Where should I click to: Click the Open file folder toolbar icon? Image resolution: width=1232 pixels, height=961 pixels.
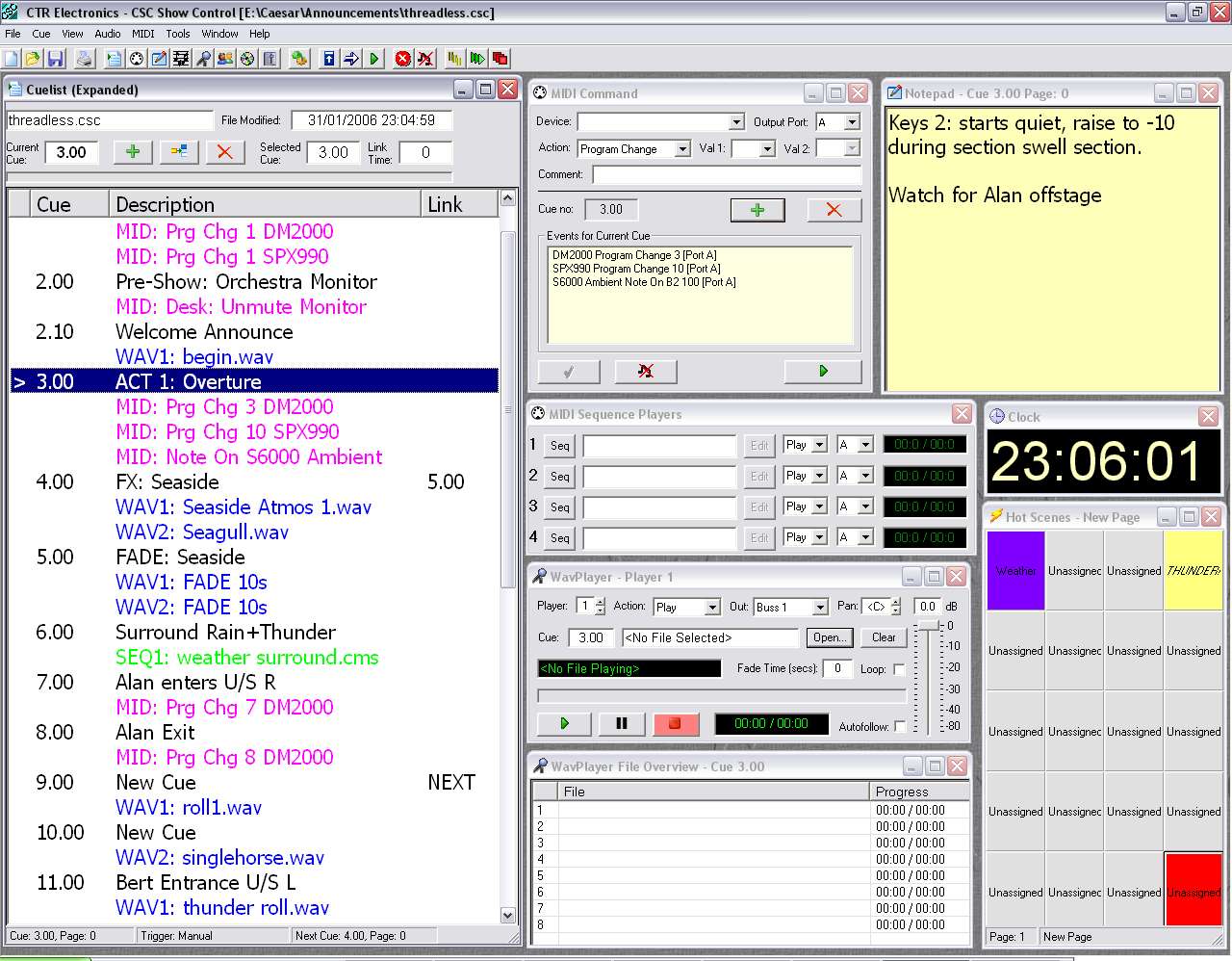coord(33,59)
